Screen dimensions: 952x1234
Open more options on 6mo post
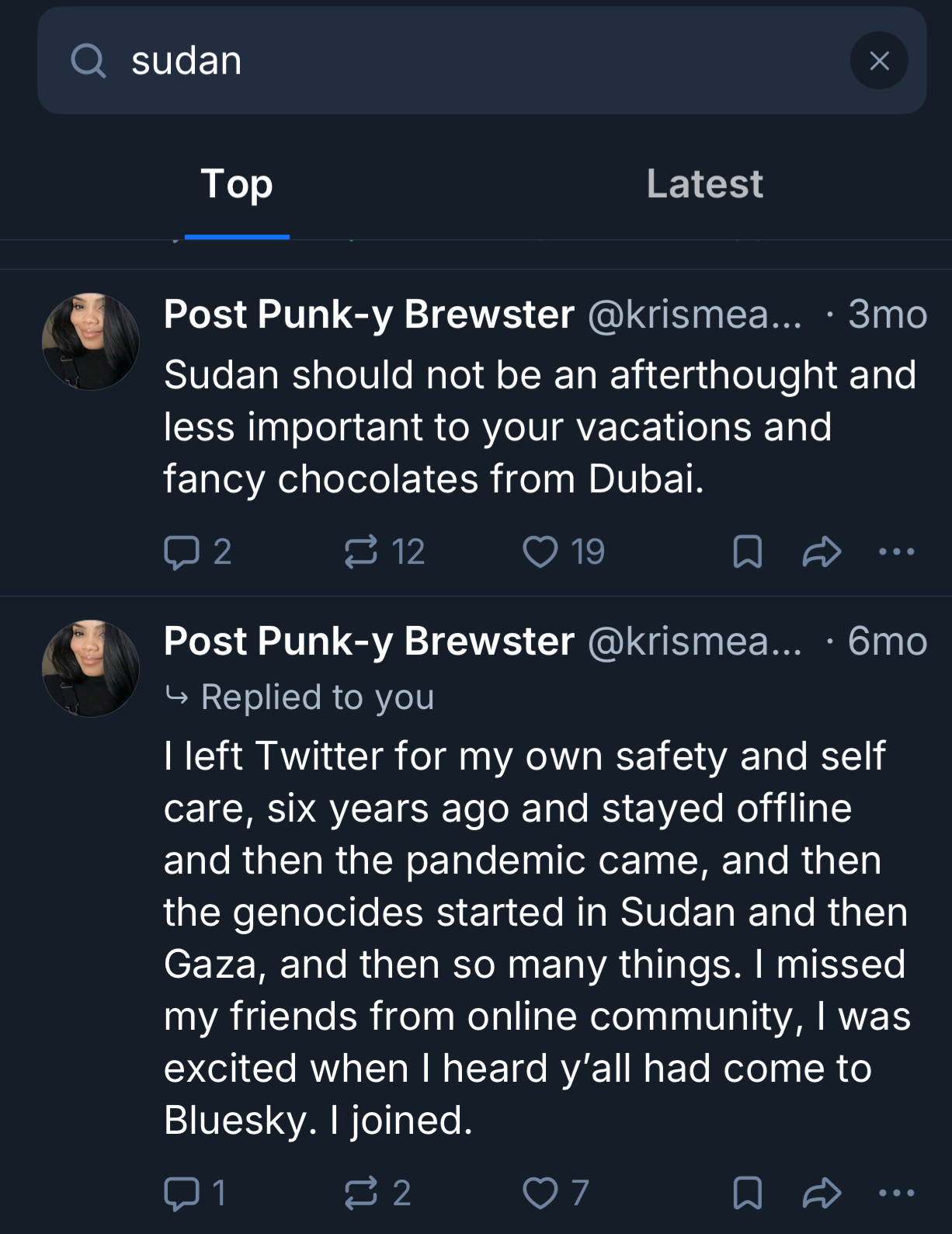click(x=896, y=1193)
